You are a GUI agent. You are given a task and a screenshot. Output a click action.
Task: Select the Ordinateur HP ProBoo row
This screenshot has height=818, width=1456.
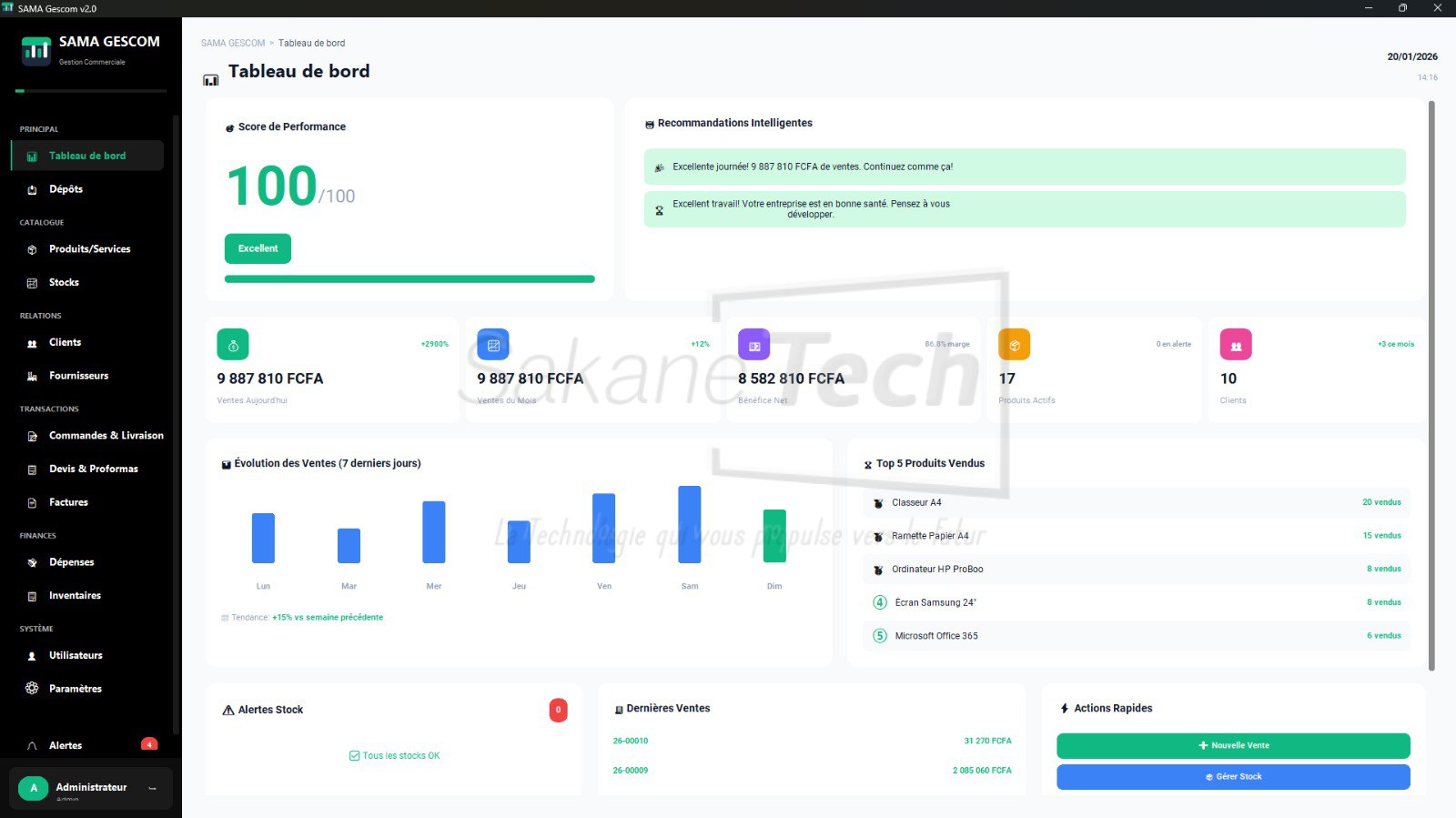coord(1137,570)
